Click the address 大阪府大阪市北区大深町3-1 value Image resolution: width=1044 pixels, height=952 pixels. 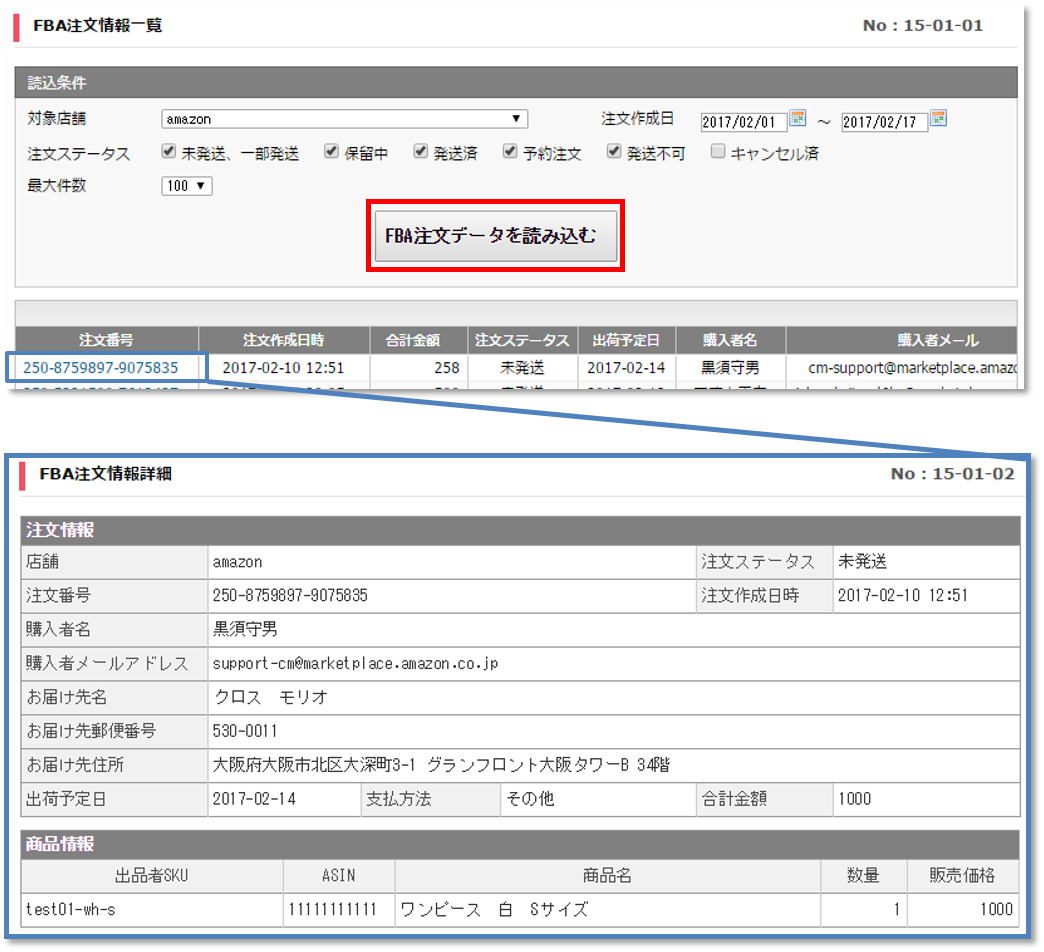click(441, 765)
